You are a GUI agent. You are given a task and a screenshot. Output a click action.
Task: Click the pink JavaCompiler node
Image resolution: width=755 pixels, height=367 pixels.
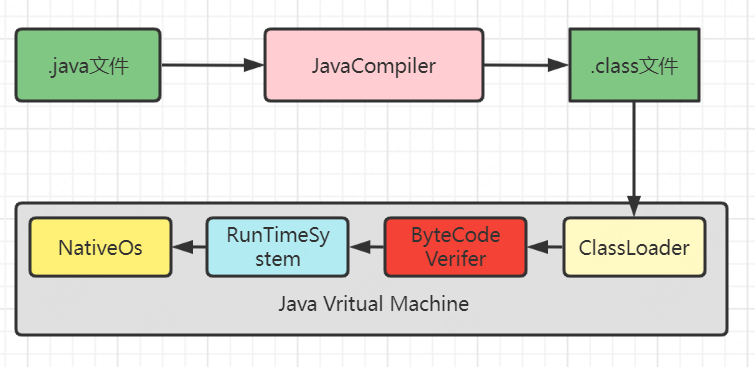pos(374,65)
